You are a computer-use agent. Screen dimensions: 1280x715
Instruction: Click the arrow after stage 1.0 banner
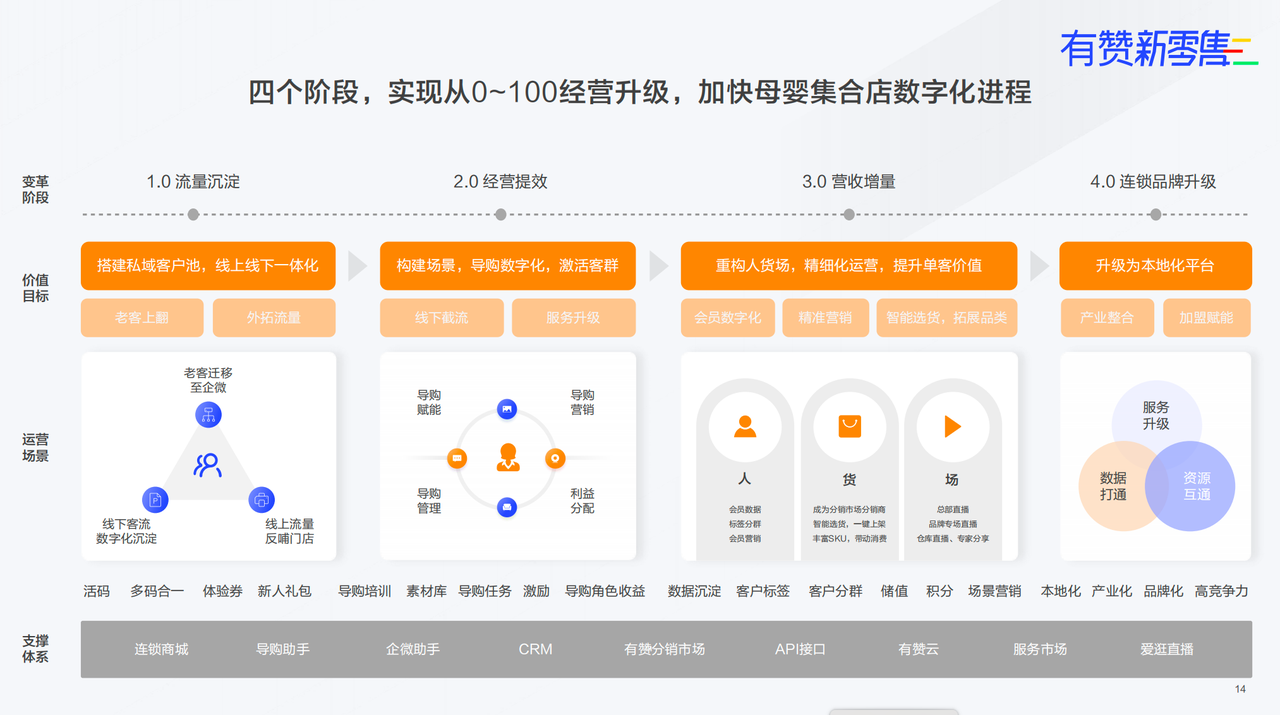[x=357, y=266]
